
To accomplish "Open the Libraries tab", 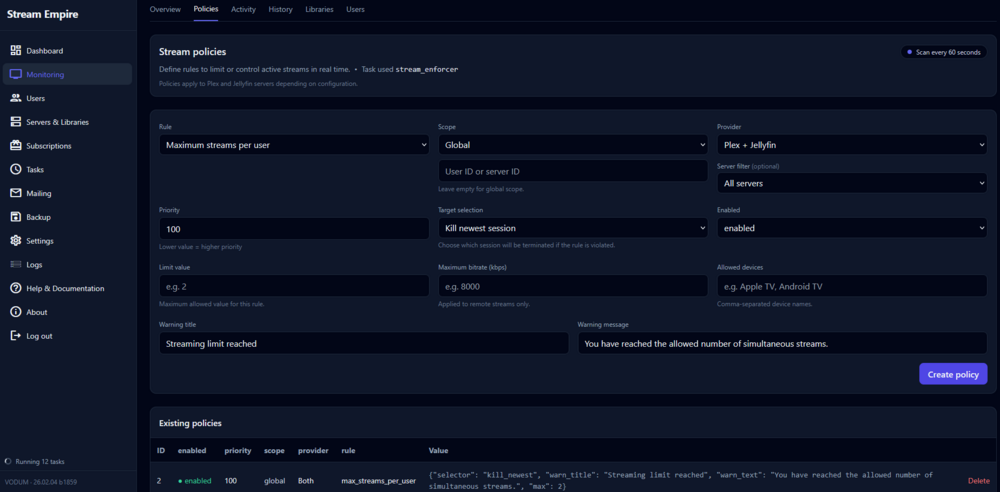I will [x=320, y=10].
